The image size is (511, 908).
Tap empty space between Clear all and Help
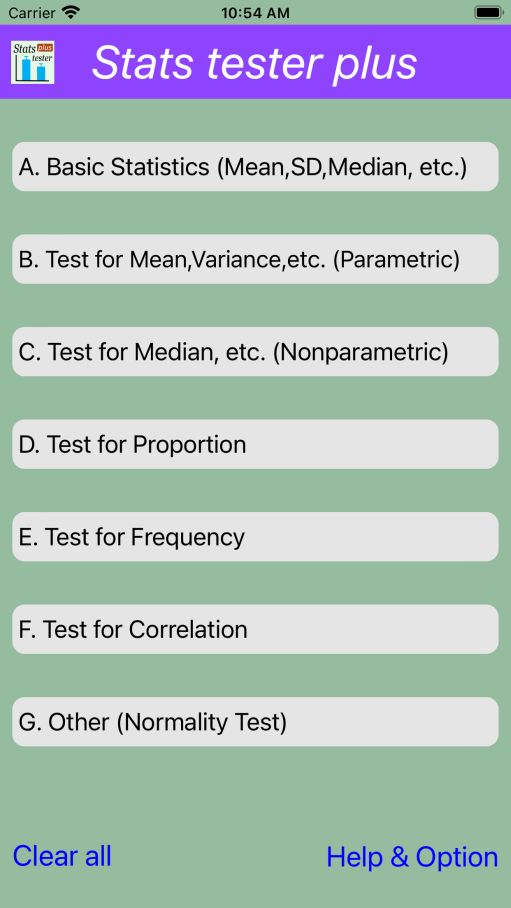point(219,857)
